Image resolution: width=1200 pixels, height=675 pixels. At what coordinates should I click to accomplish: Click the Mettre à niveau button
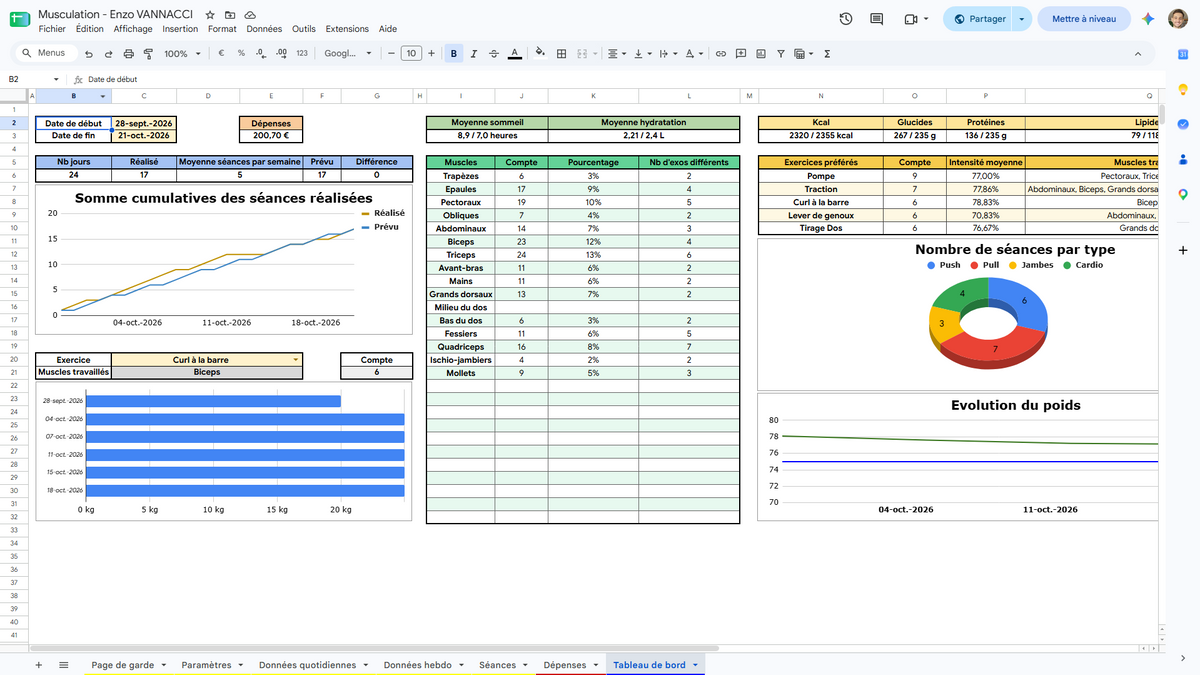click(x=1084, y=19)
